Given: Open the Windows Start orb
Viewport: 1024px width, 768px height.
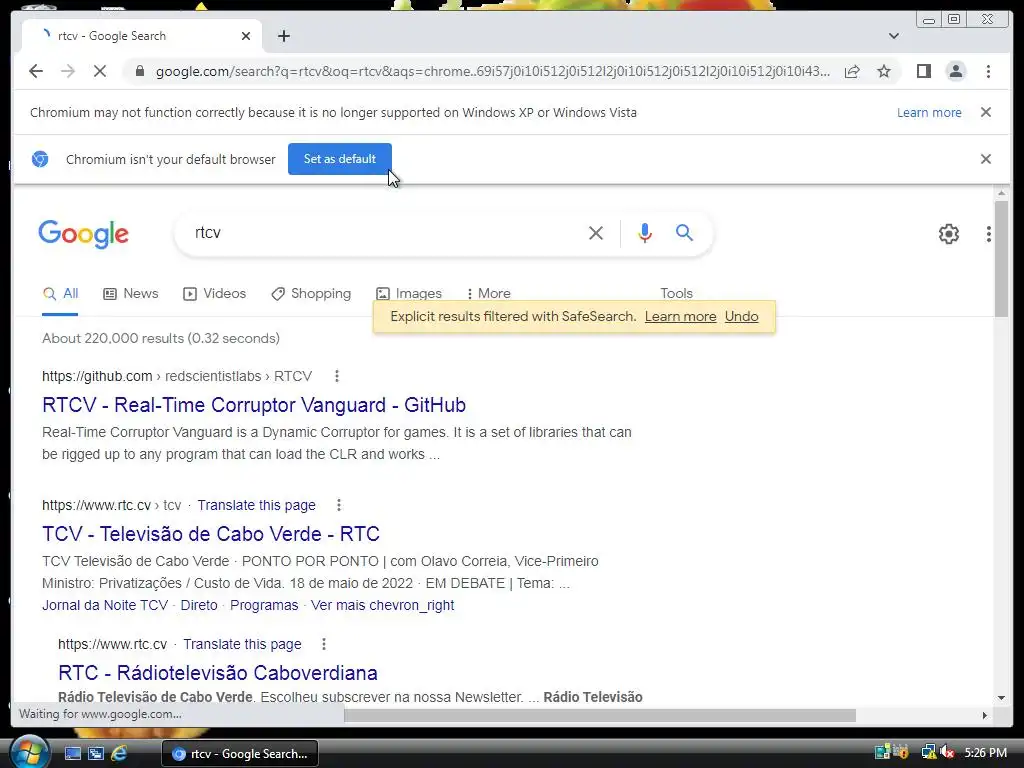Looking at the screenshot, I should click(30, 752).
